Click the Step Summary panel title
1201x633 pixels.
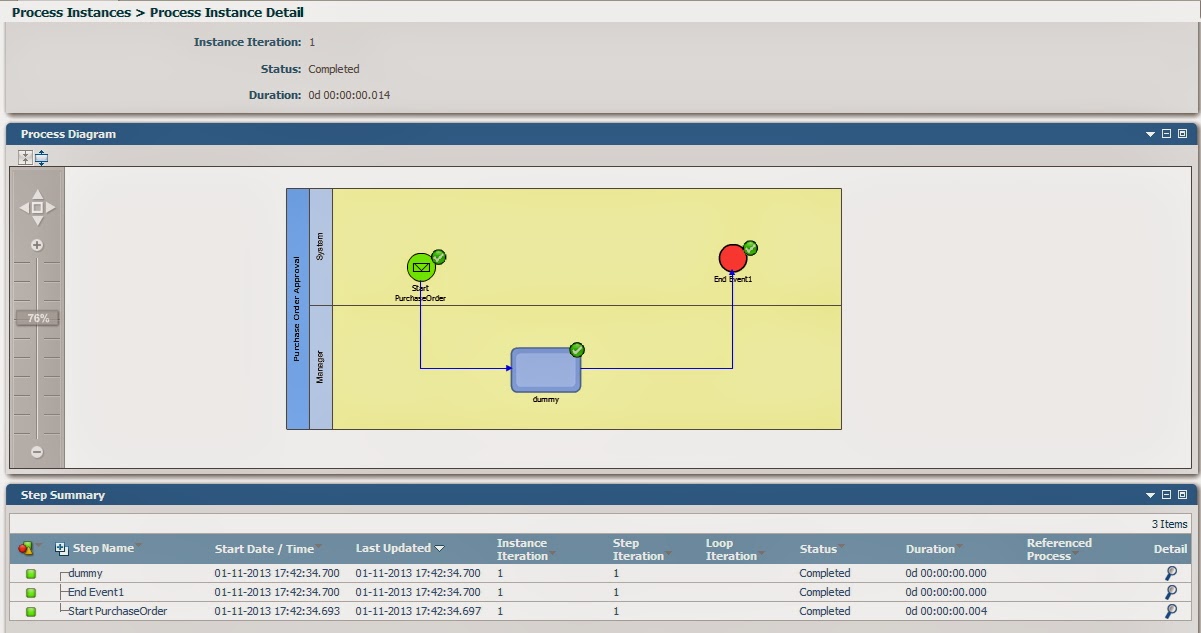[63, 495]
